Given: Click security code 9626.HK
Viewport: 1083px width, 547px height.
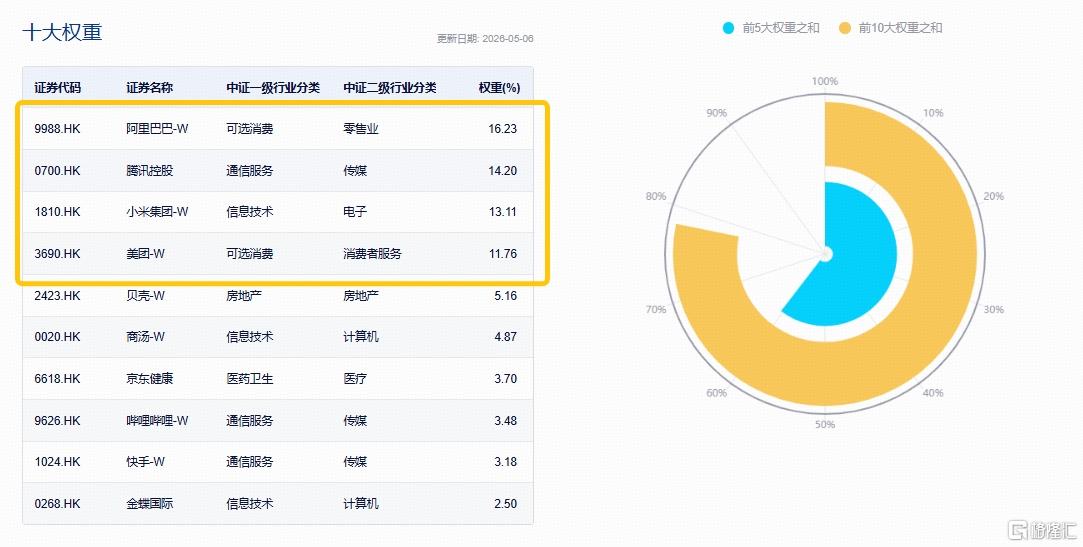Looking at the screenshot, I should click(x=57, y=421).
